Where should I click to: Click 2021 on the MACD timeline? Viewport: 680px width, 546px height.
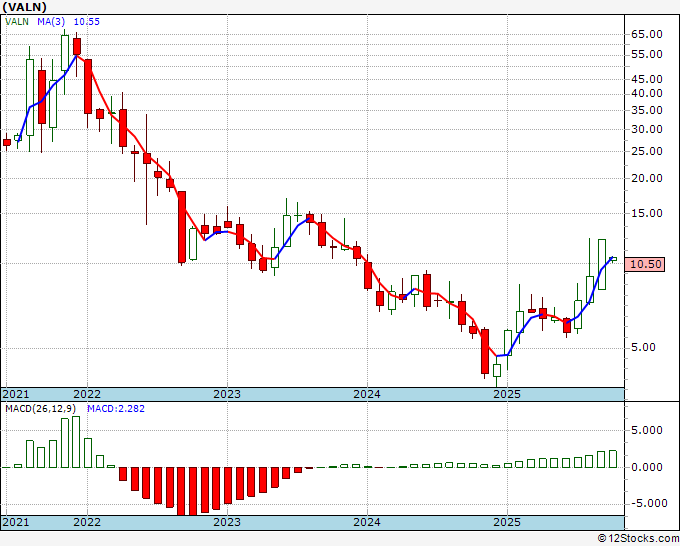click(x=16, y=522)
